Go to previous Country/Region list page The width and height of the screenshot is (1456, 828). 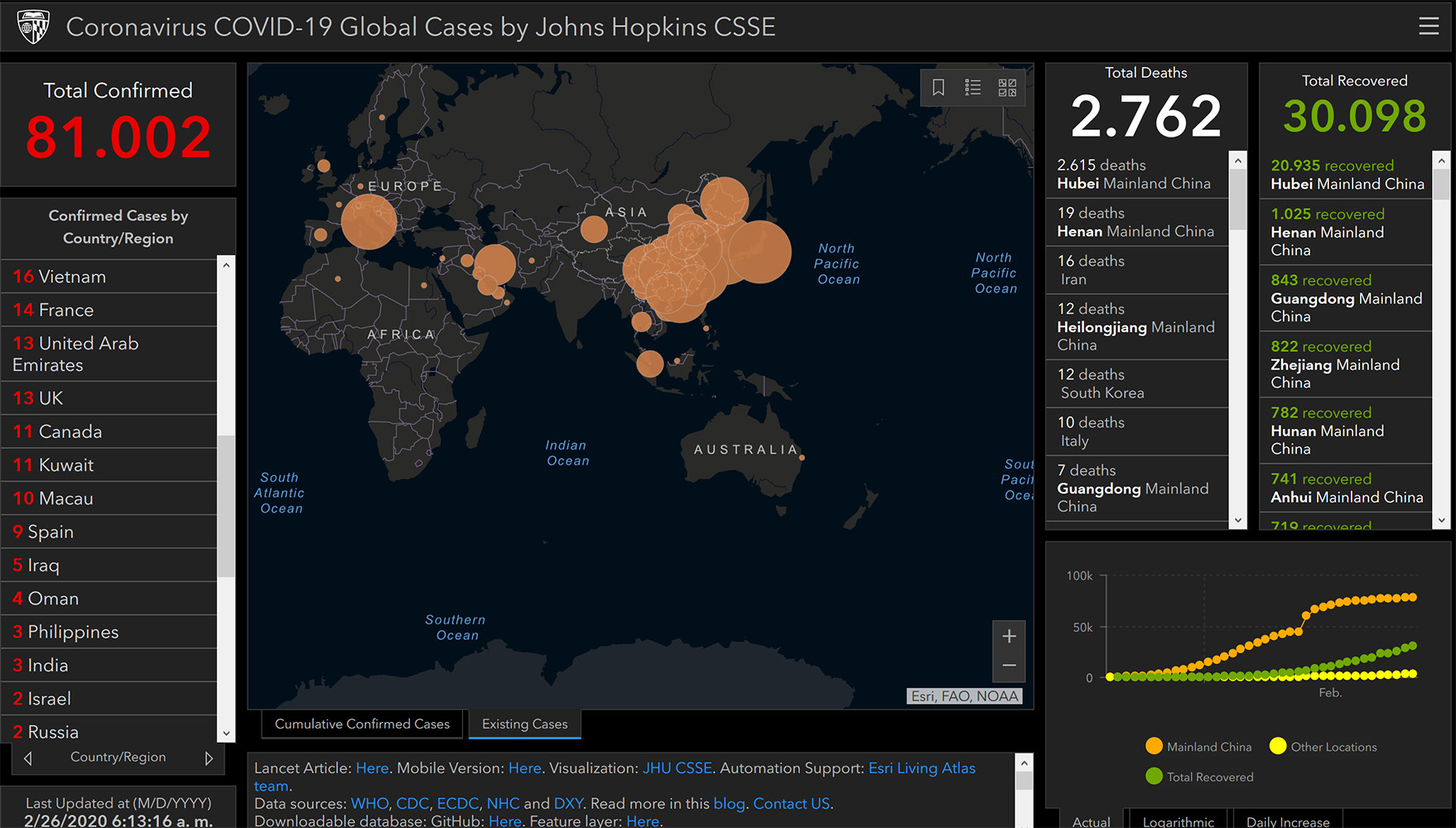click(x=28, y=758)
